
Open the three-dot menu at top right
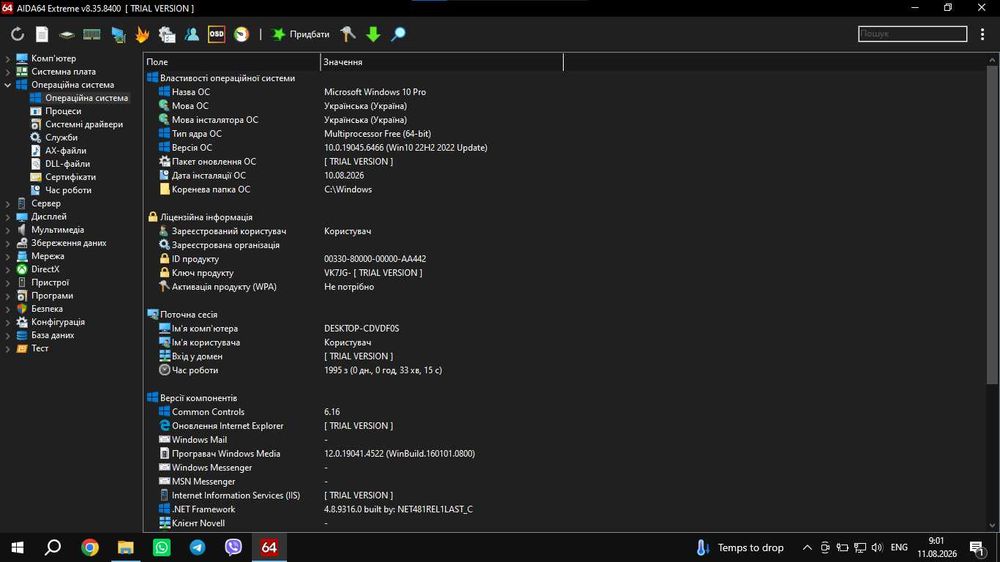982,34
